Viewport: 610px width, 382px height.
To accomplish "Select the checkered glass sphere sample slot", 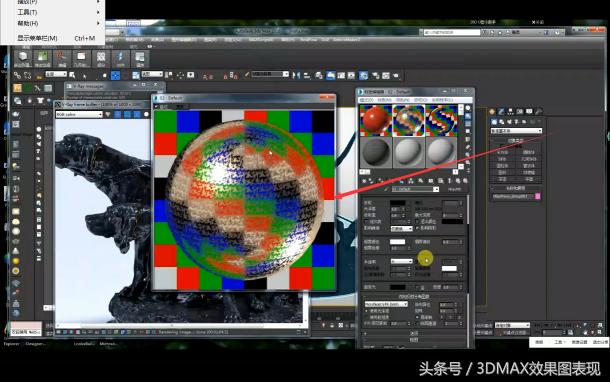I will click(408, 120).
